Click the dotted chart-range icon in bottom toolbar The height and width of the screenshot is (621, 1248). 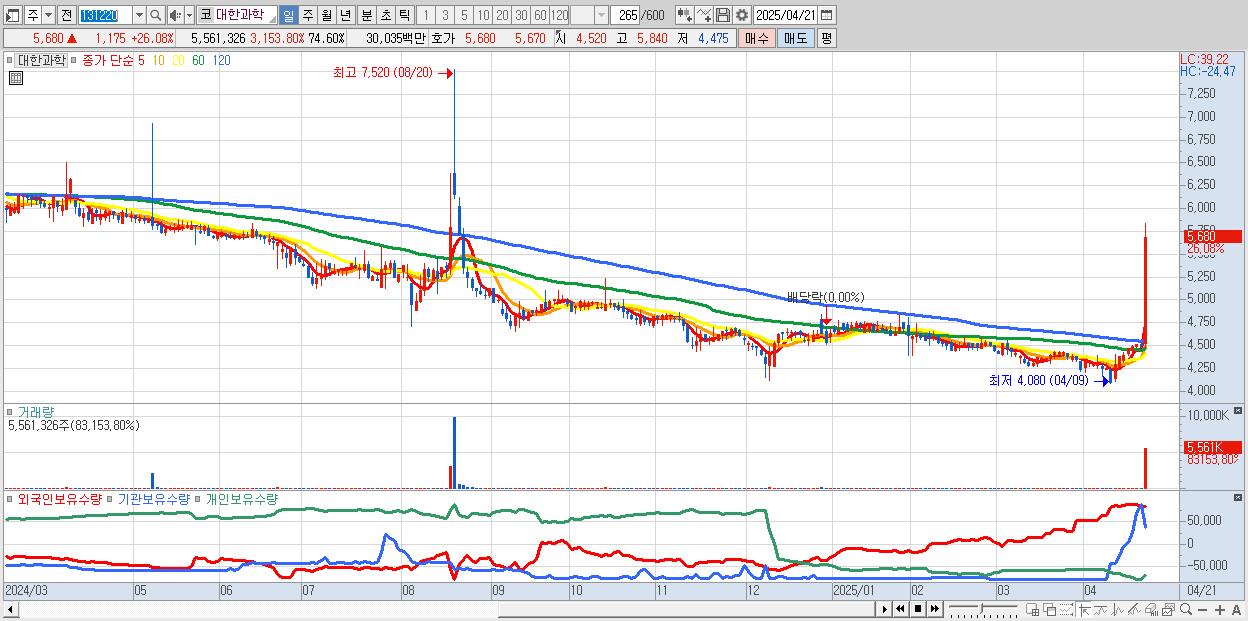coord(1066,609)
